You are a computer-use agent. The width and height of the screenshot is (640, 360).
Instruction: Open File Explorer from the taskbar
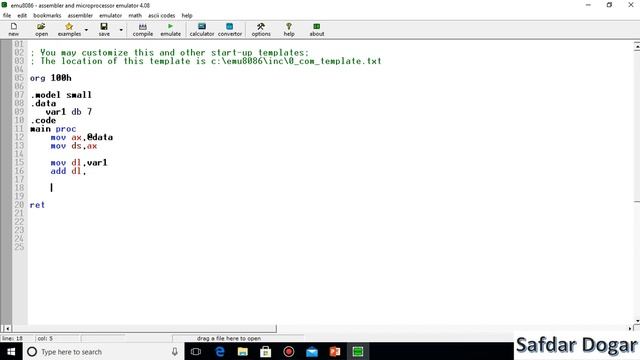pos(242,351)
